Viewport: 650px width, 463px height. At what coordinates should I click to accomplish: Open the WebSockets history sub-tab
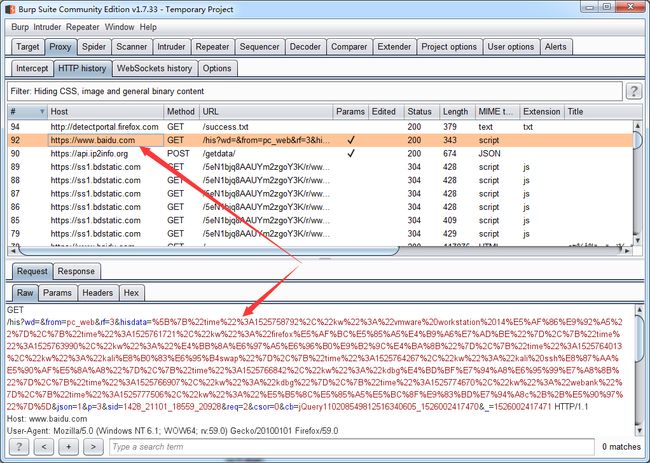tap(154, 68)
